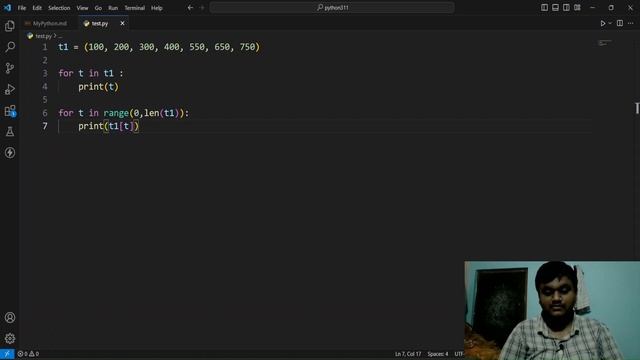Click Ln 7, Col 17 in status bar
The image size is (640, 360).
pos(408,354)
